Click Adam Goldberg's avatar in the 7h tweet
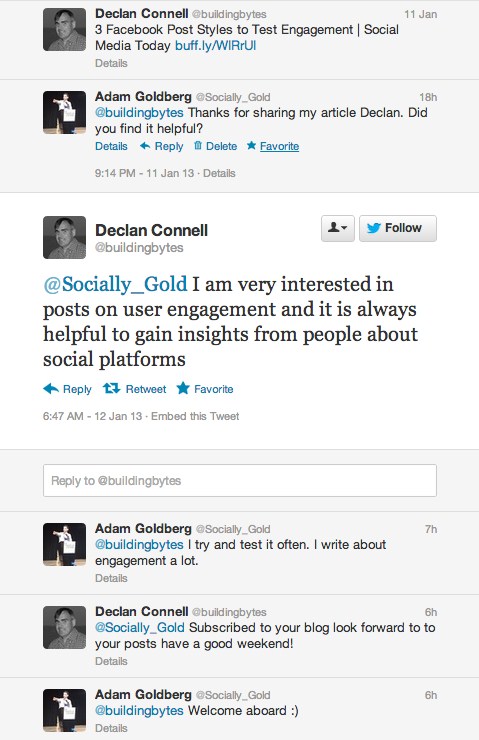 point(65,544)
